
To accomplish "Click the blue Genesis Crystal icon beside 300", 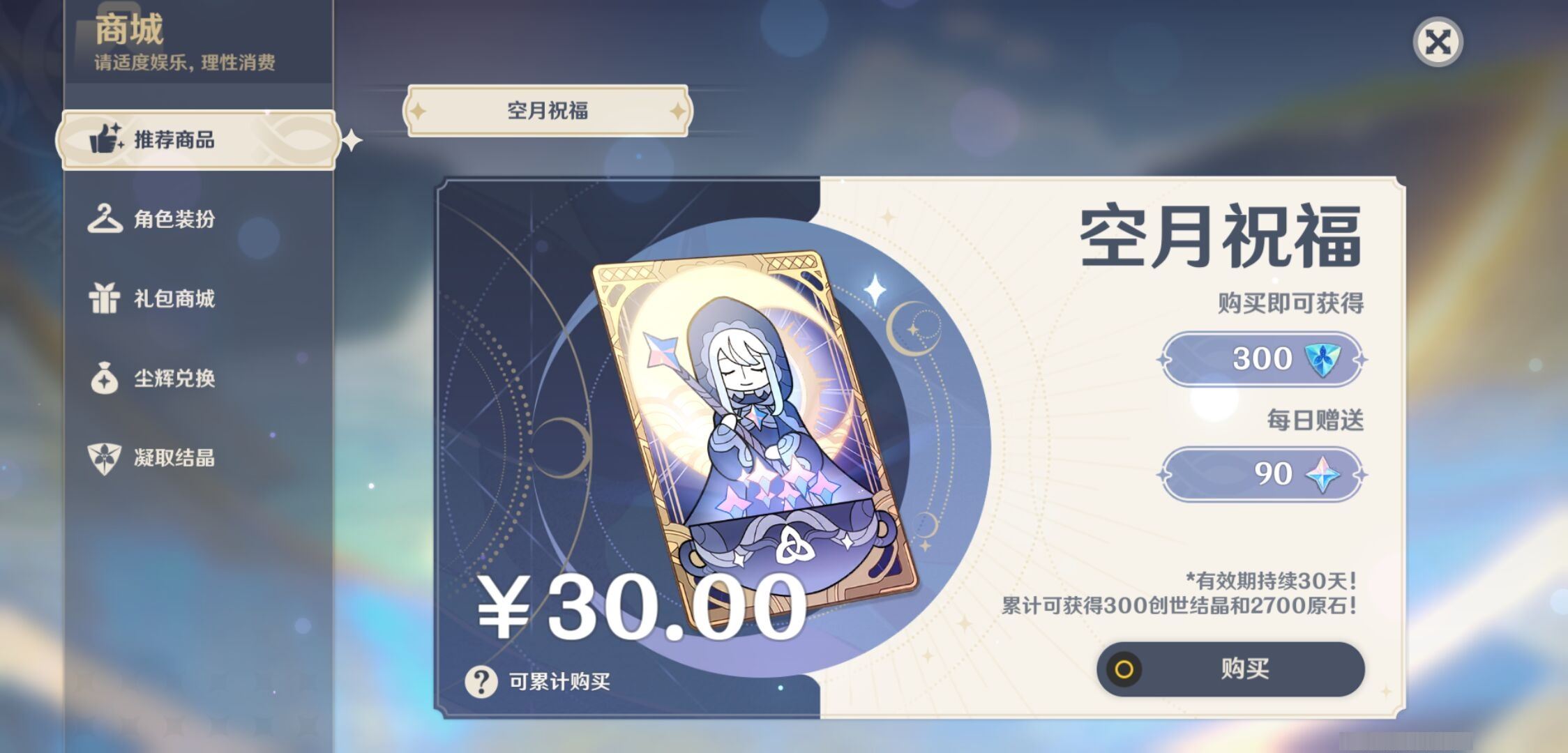I will 1322,360.
